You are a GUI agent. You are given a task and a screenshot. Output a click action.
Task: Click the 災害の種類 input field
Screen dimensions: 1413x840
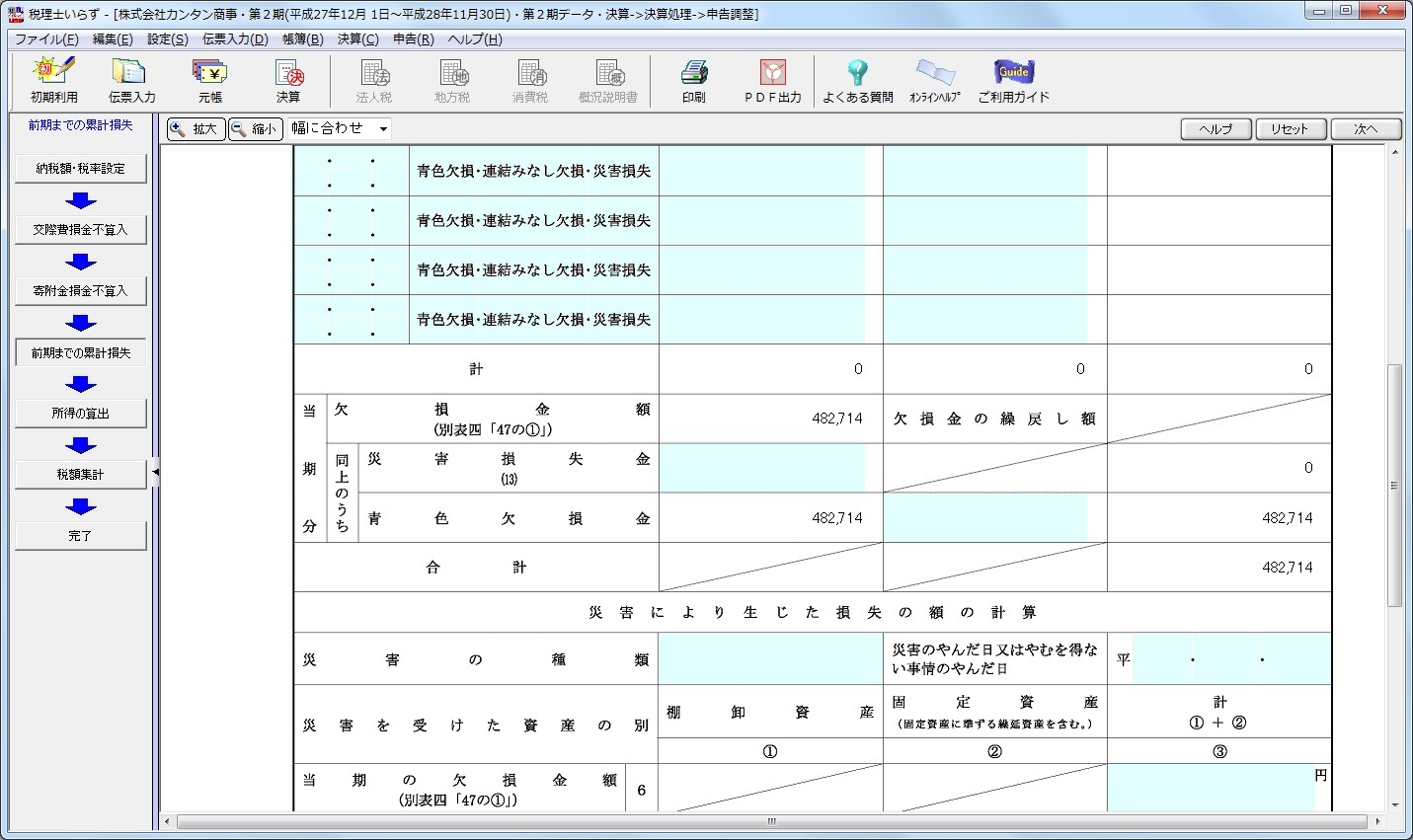pyautogui.click(x=769, y=659)
